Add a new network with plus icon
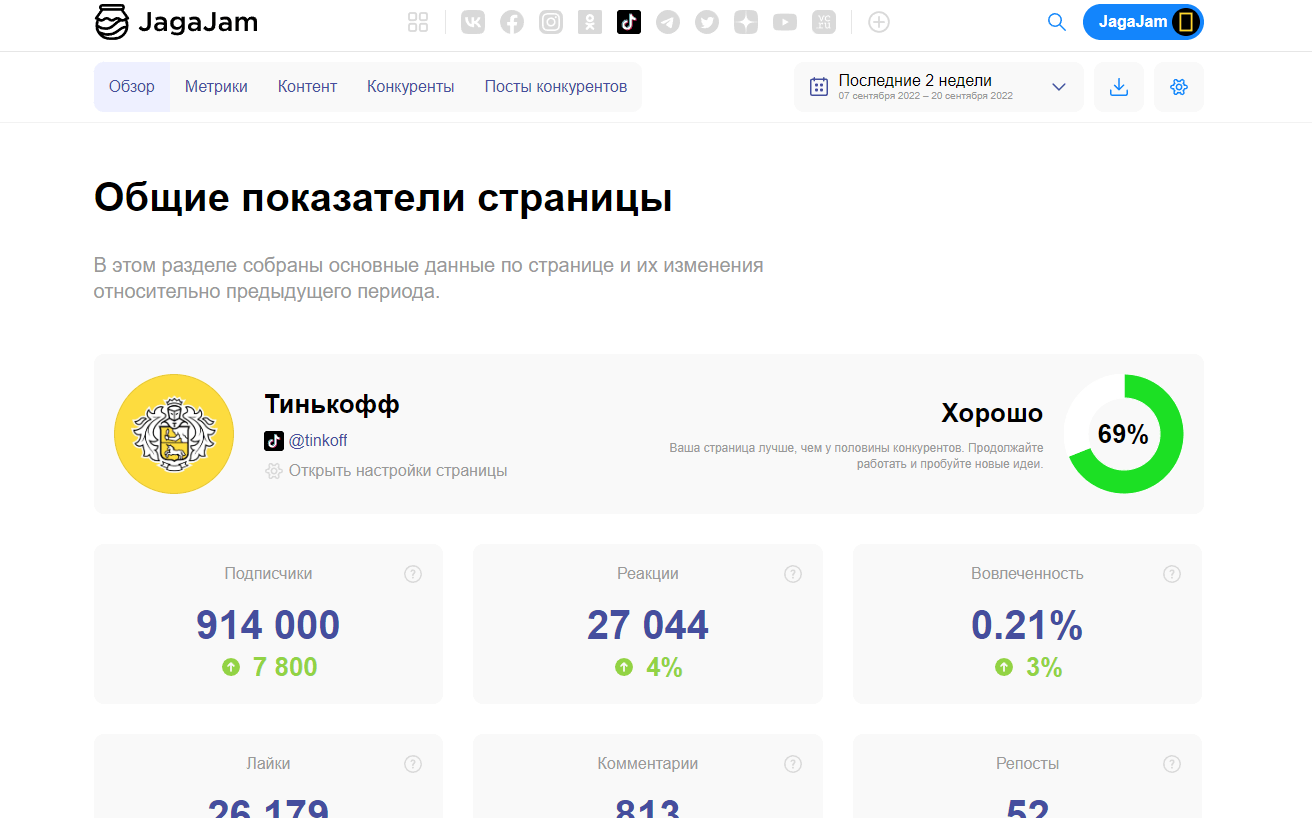The width and height of the screenshot is (1312, 818). (x=879, y=22)
